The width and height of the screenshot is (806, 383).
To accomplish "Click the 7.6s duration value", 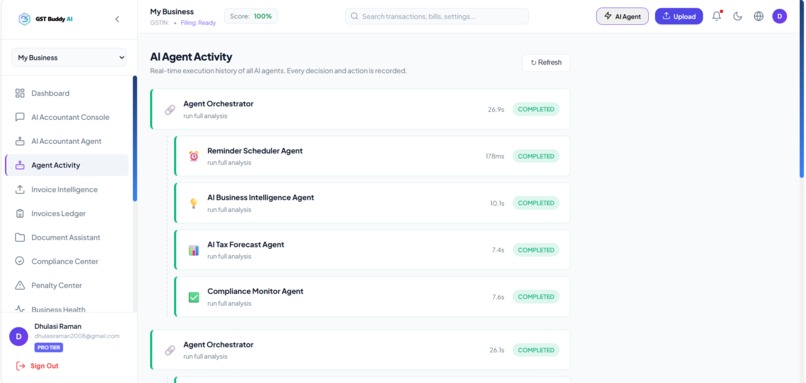I will (x=498, y=297).
